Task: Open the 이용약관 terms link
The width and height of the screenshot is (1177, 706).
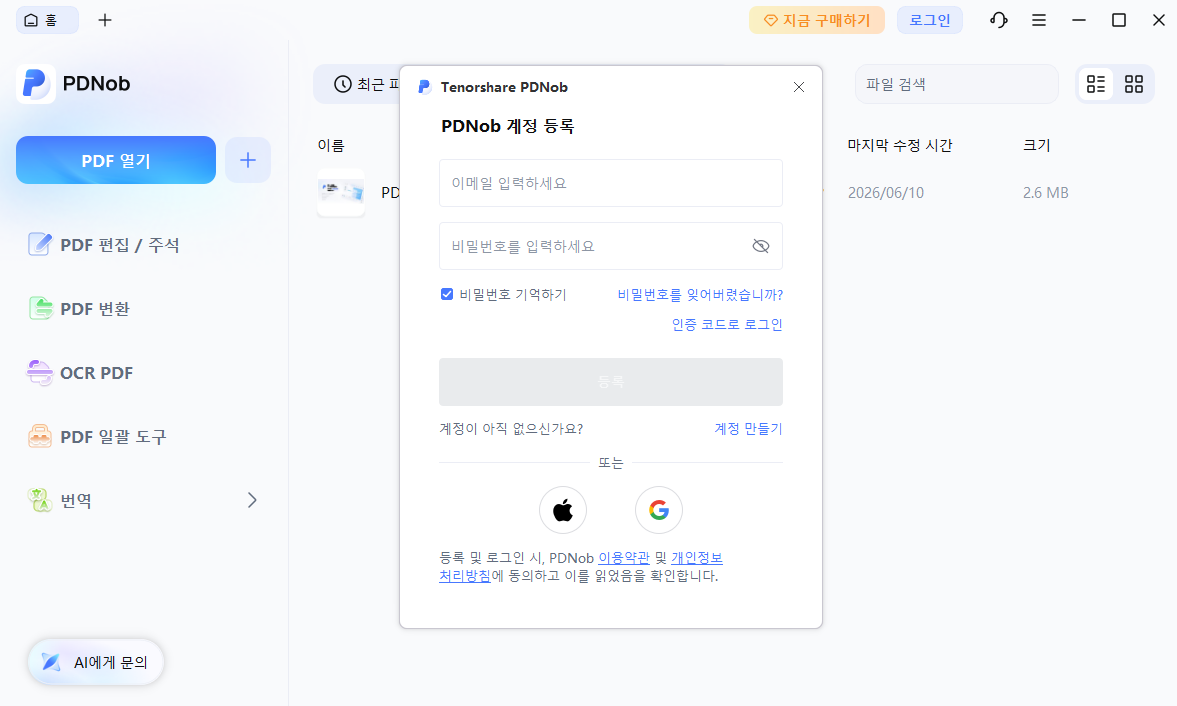Action: point(624,558)
